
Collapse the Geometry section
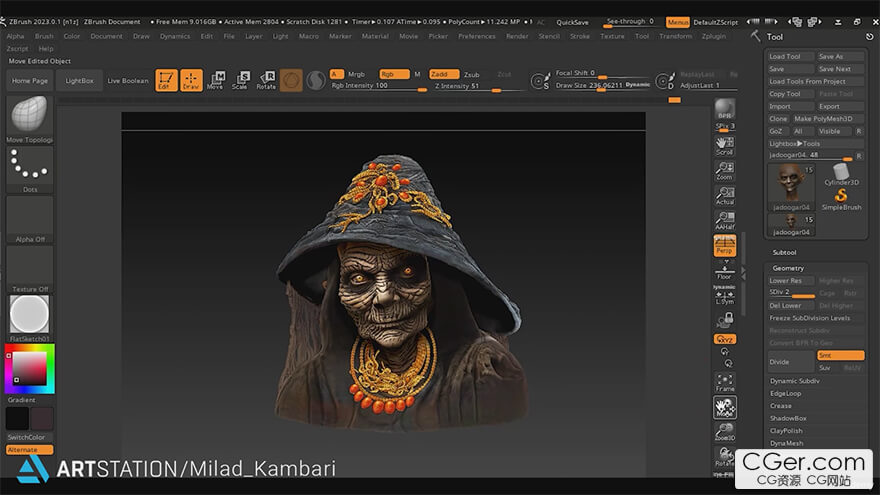pyautogui.click(x=788, y=268)
